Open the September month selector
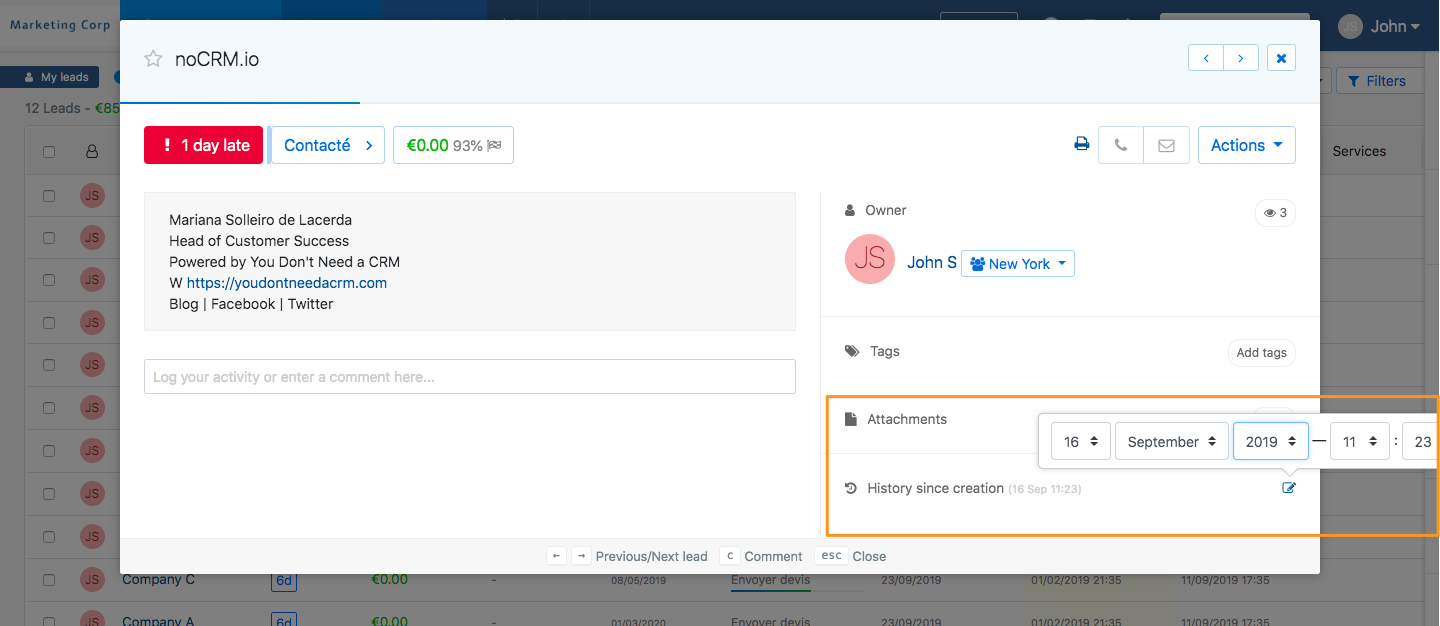This screenshot has height=626, width=1440. click(x=1171, y=441)
